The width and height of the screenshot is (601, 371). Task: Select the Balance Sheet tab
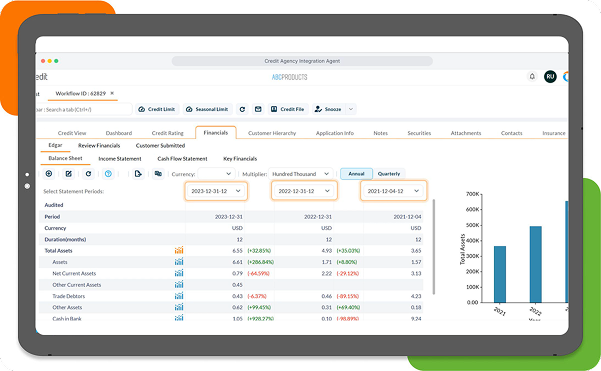pyautogui.click(x=65, y=158)
